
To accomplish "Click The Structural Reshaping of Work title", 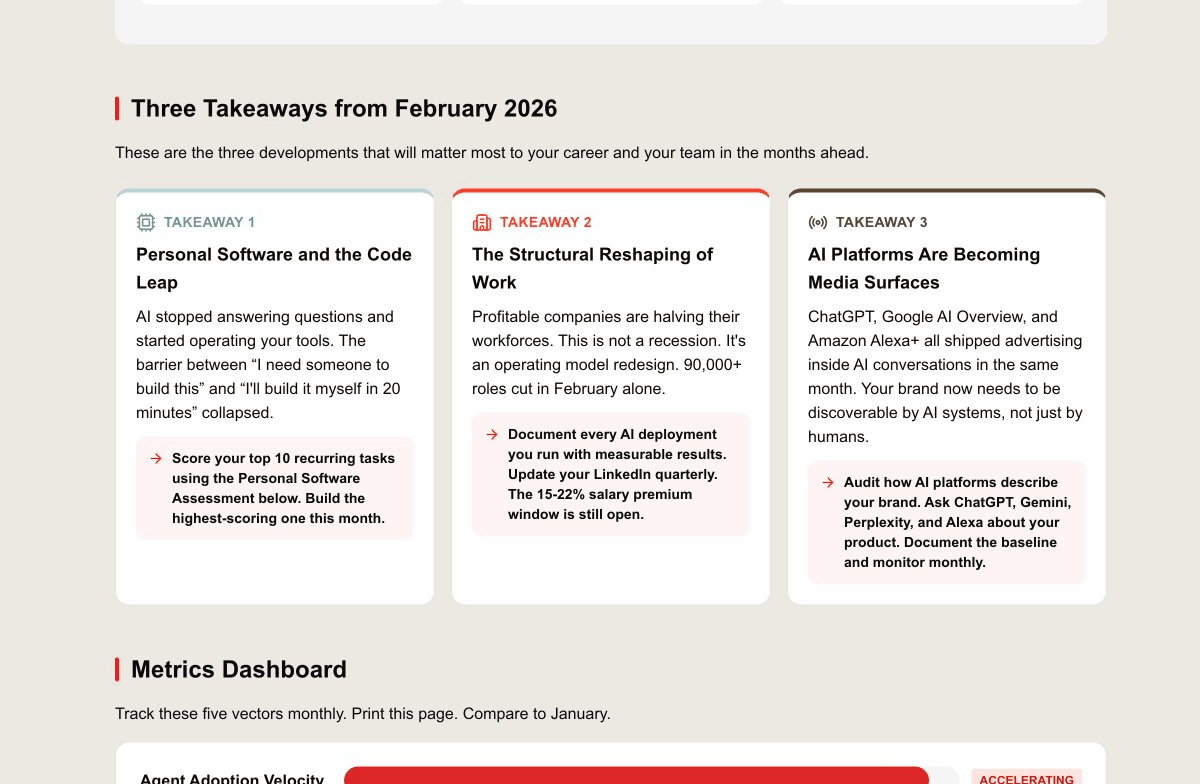I will tap(592, 268).
